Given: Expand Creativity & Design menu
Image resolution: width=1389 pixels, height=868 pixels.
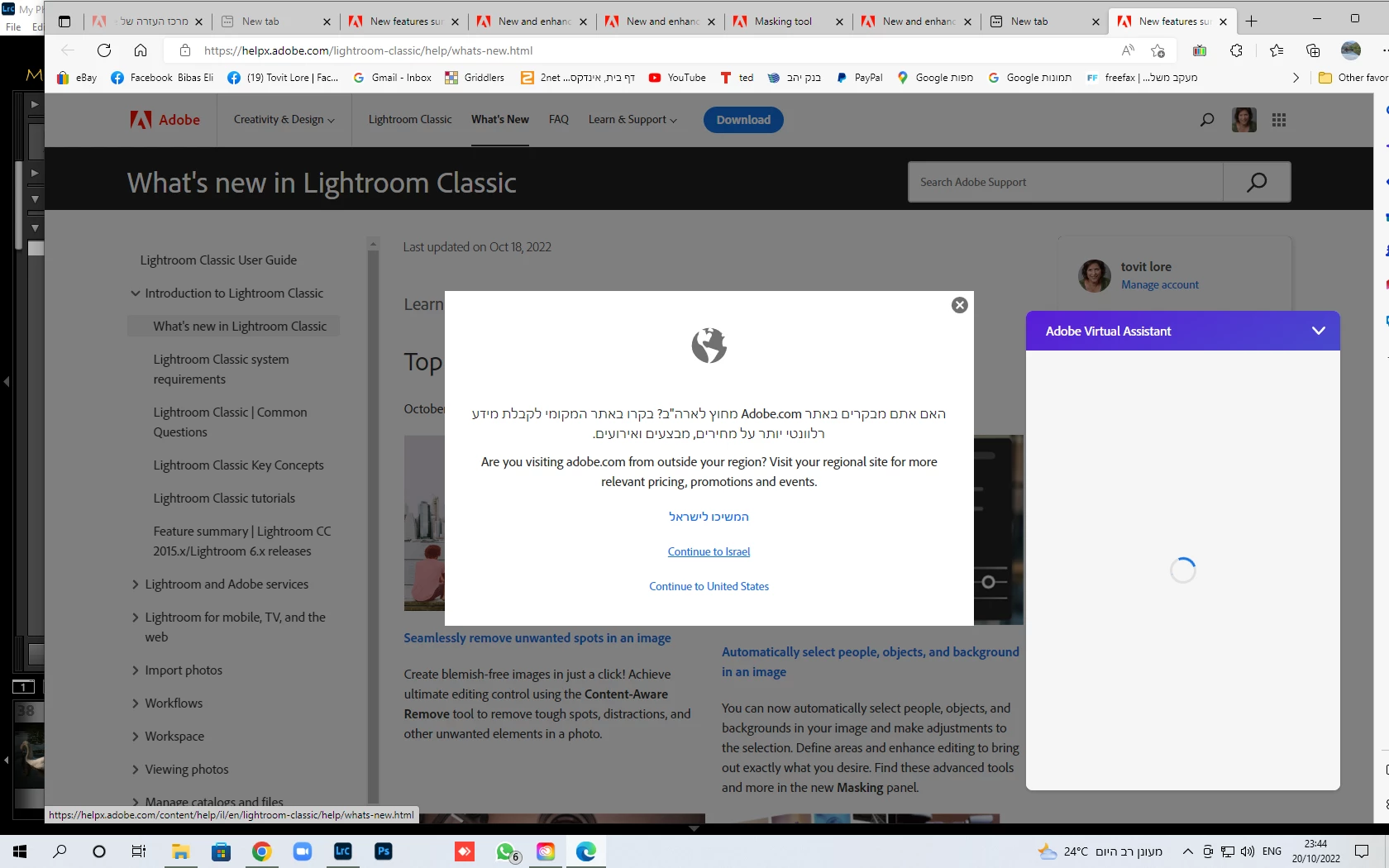Looking at the screenshot, I should 284,120.
